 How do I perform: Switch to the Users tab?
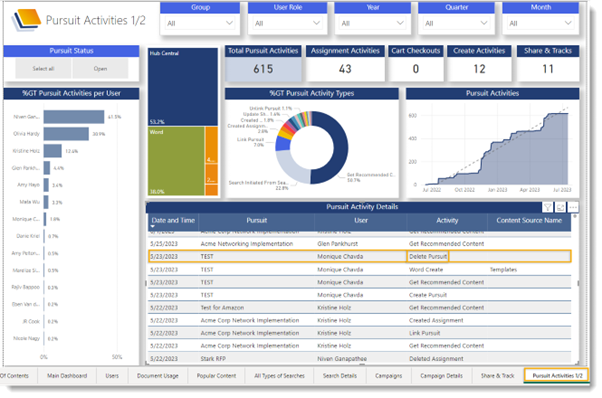coord(112,376)
